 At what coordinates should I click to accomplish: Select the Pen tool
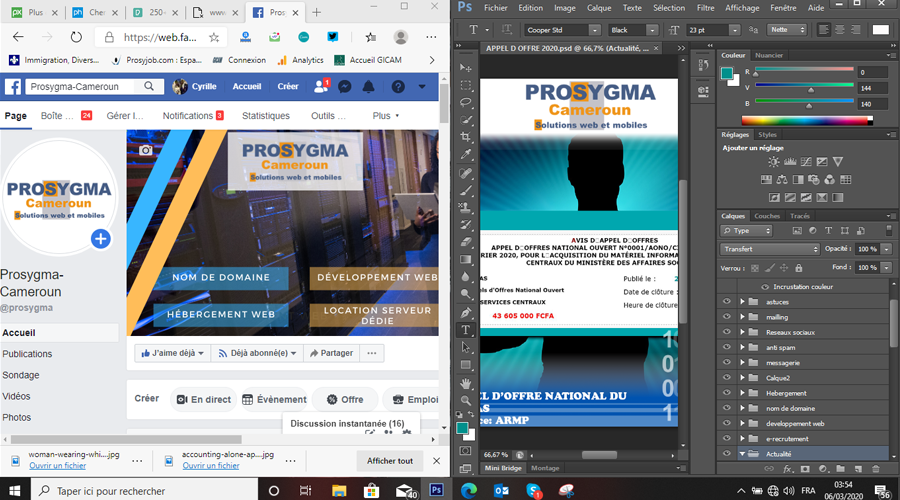(465, 313)
